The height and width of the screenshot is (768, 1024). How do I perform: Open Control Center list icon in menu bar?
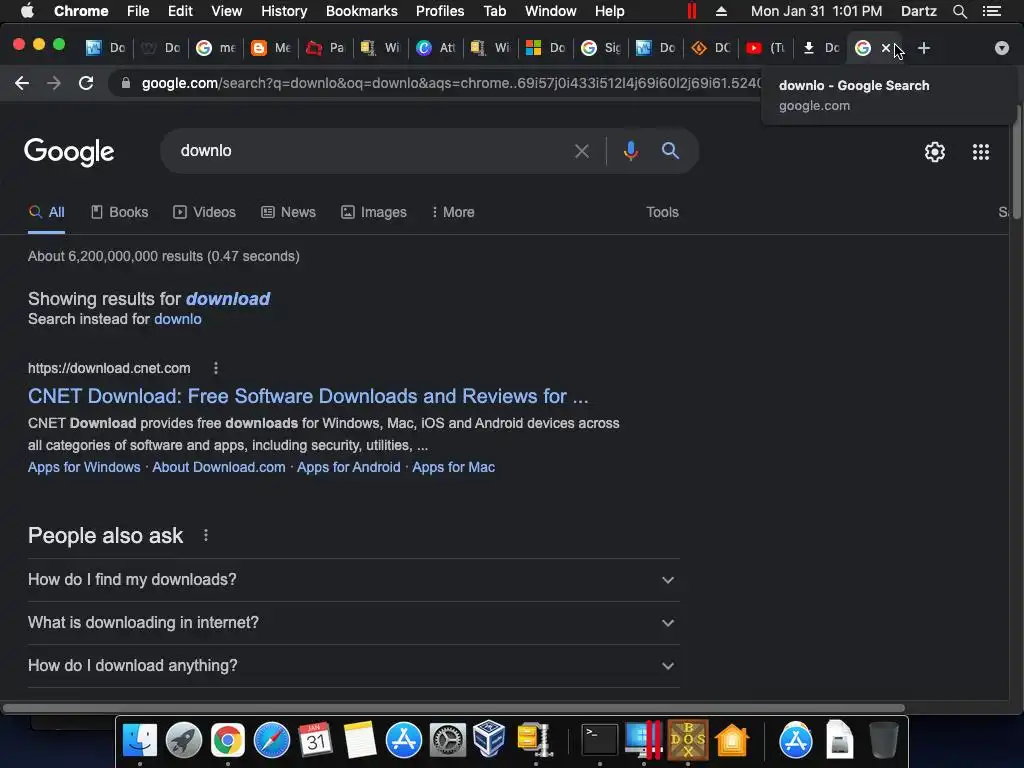coord(992,11)
